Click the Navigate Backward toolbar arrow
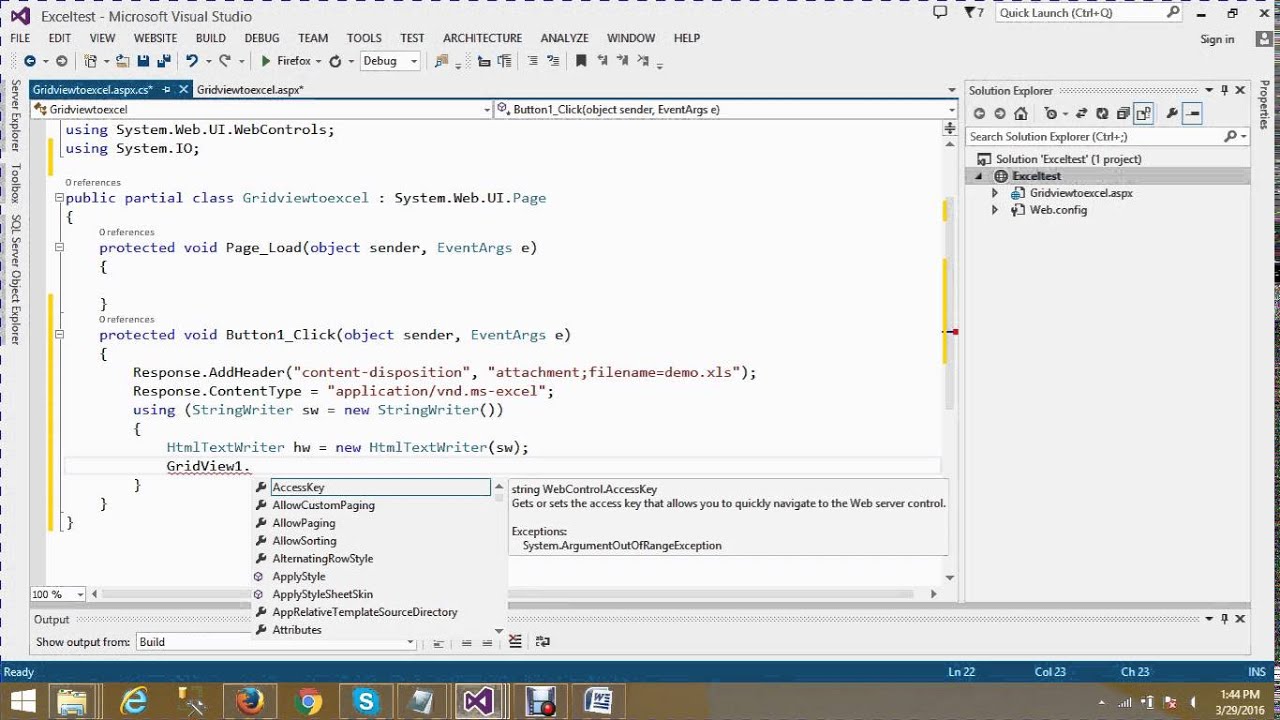 tap(29, 61)
